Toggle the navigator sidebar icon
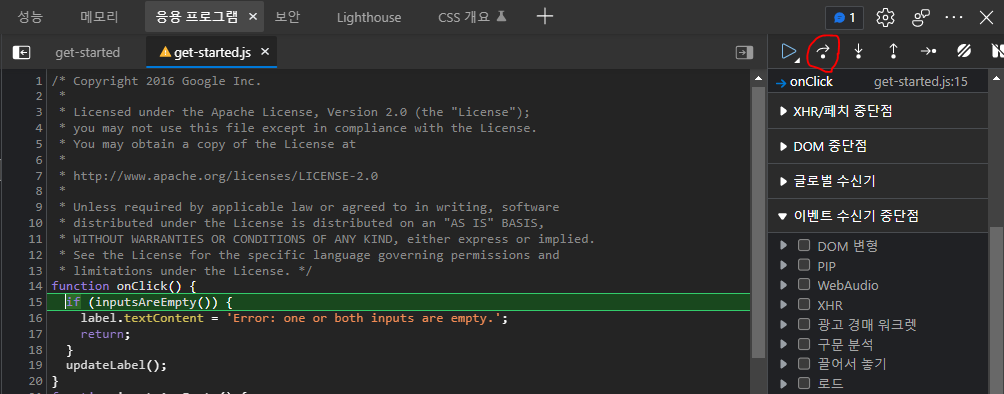 click(21, 53)
